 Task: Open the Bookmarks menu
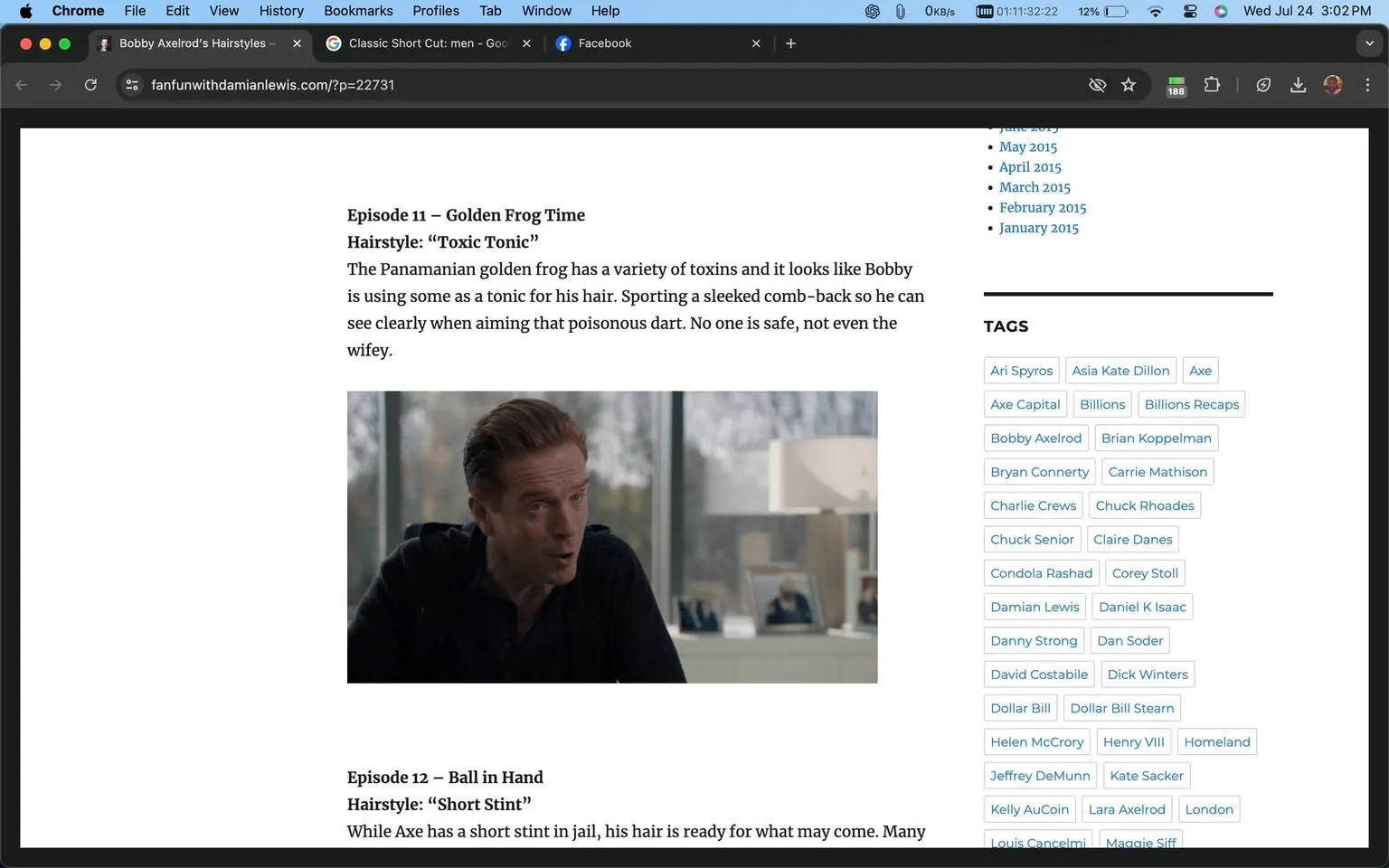tap(358, 11)
